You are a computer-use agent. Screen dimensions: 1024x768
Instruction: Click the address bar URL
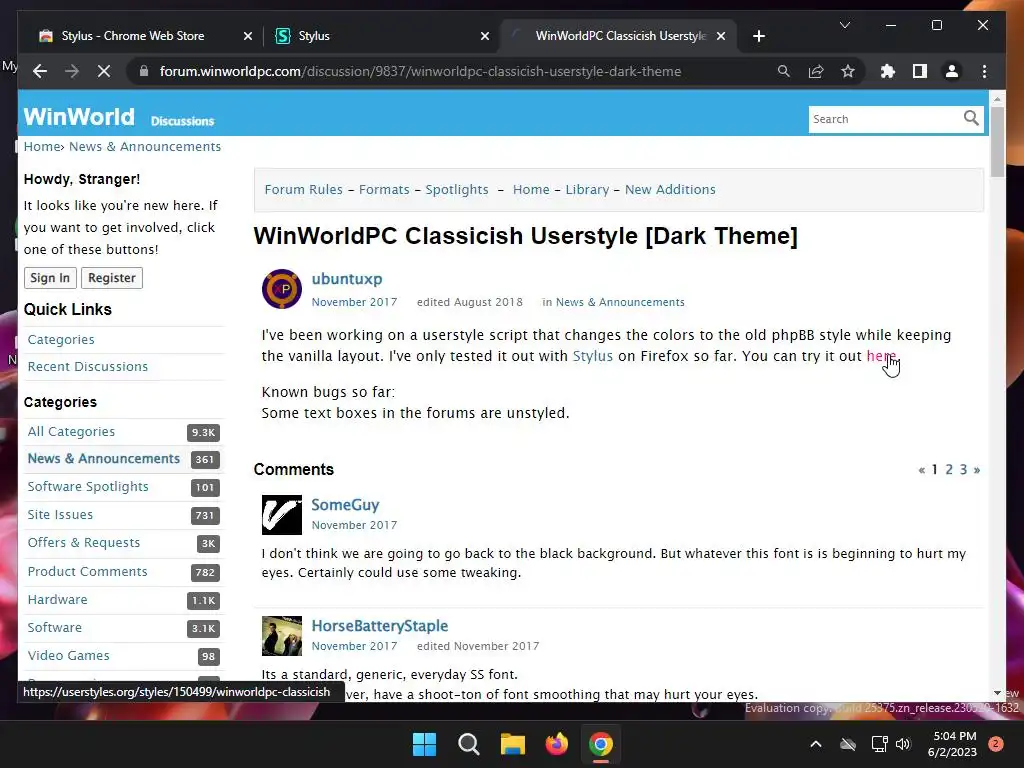click(420, 71)
